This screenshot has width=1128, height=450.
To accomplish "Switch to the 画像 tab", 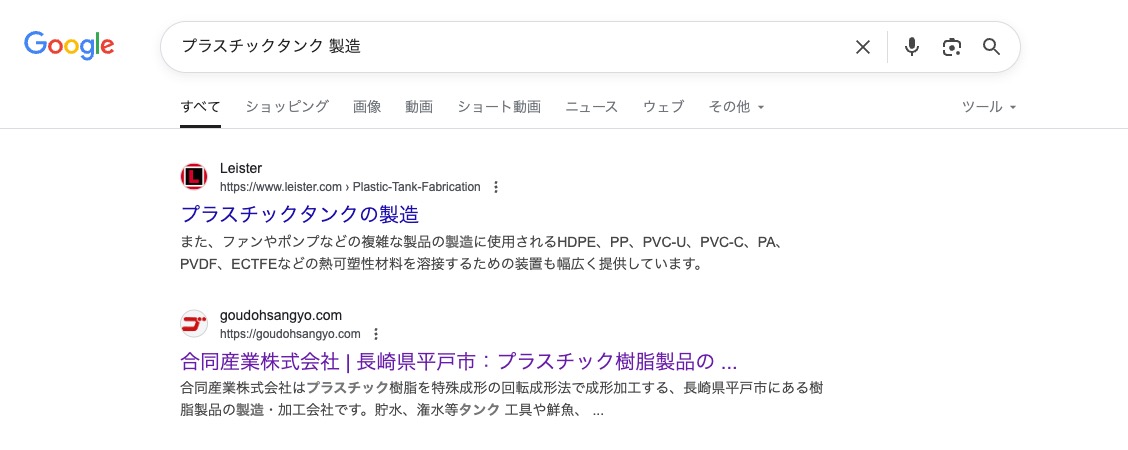I will (x=367, y=107).
